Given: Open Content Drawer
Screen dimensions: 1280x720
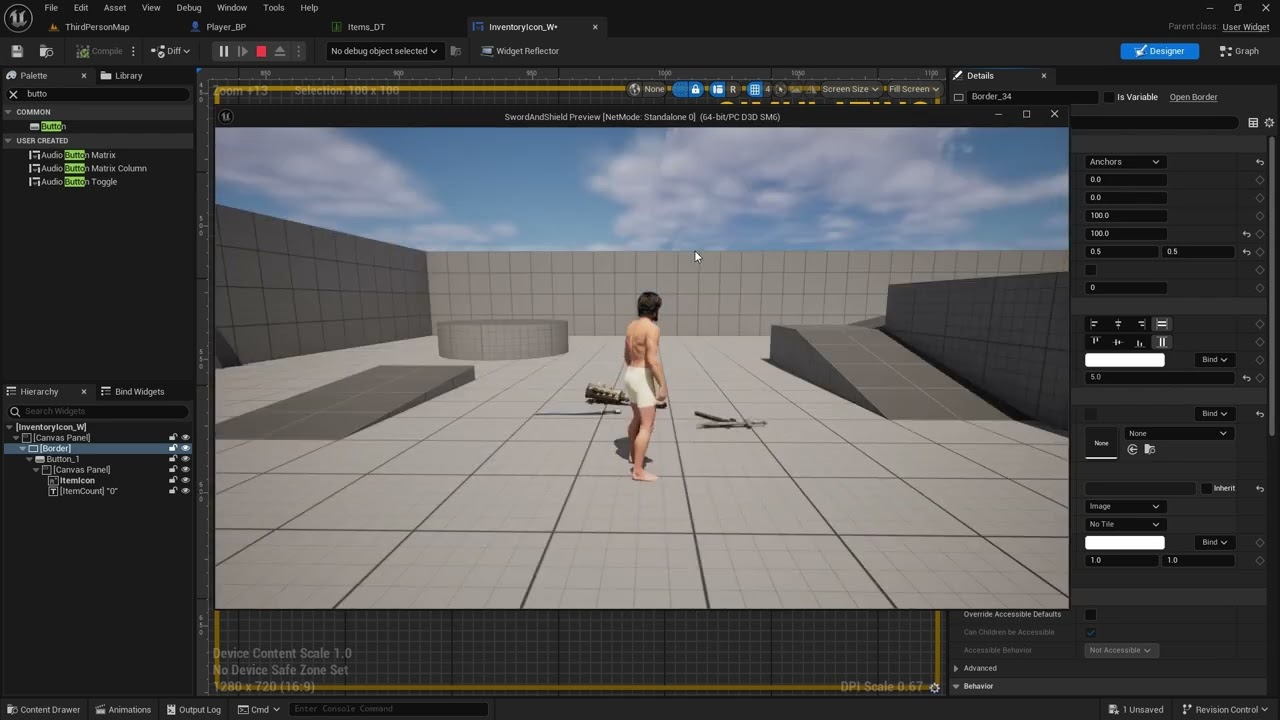Looking at the screenshot, I should (x=43, y=710).
